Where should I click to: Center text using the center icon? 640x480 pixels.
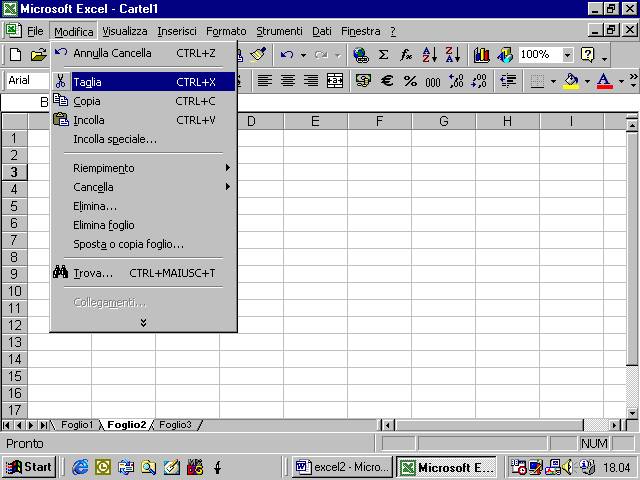coord(288,80)
